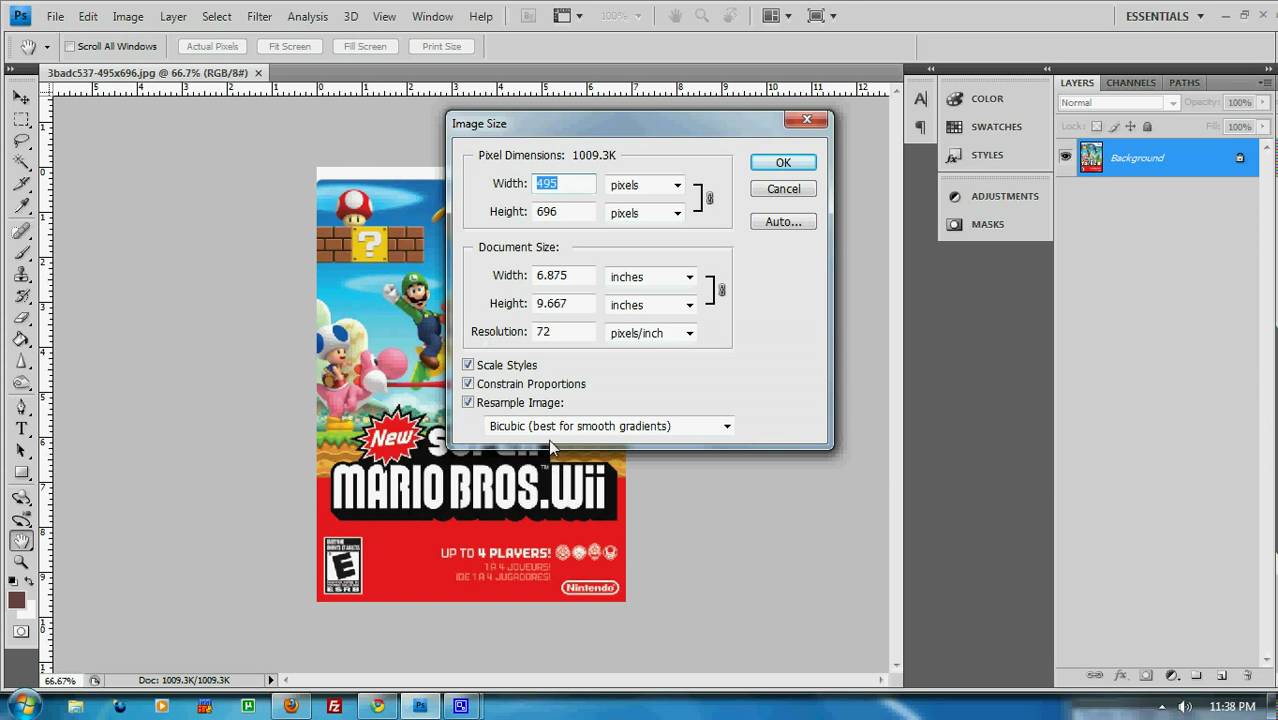Image resolution: width=1278 pixels, height=720 pixels.
Task: Open the Image menu
Action: tap(128, 16)
